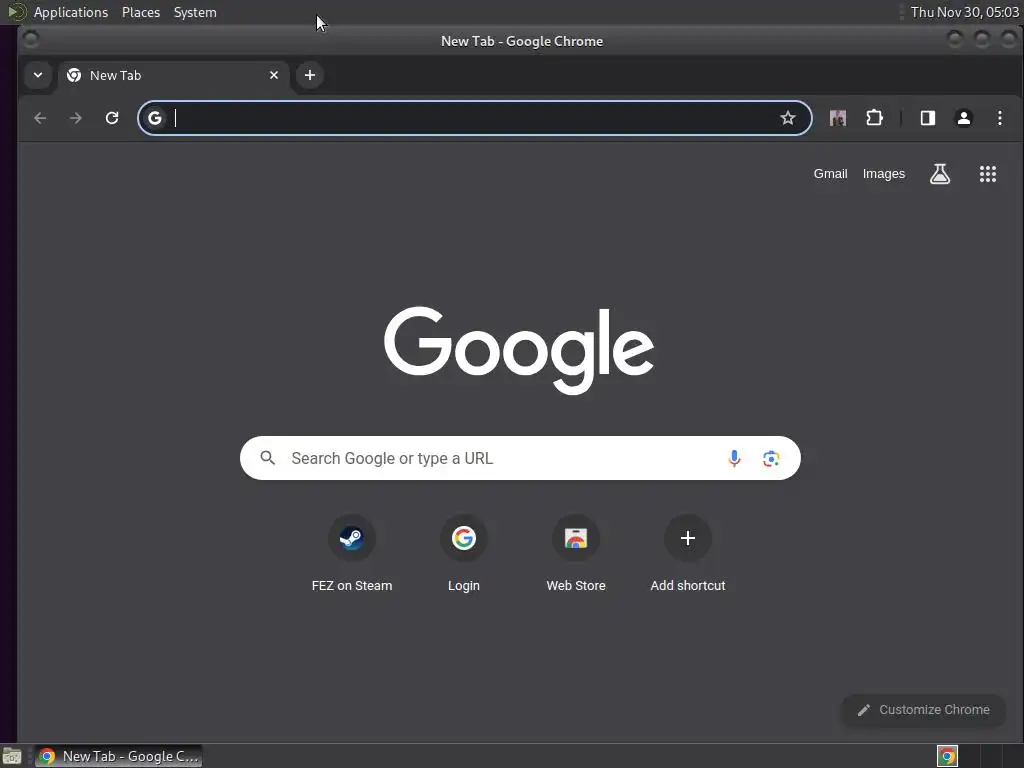Open a new tab with the plus button
This screenshot has height=768, width=1024.
(x=310, y=75)
